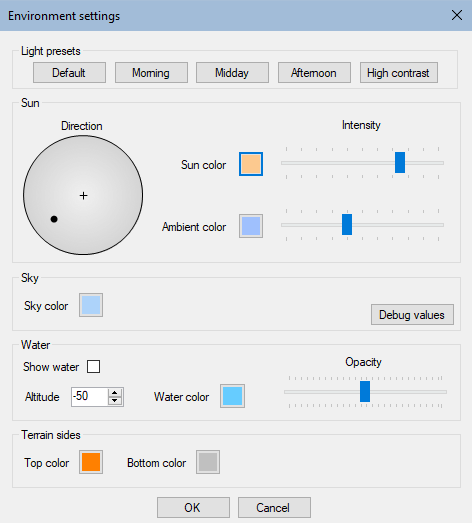472x523 pixels.
Task: Click the Sky color swatch
Action: [91, 305]
